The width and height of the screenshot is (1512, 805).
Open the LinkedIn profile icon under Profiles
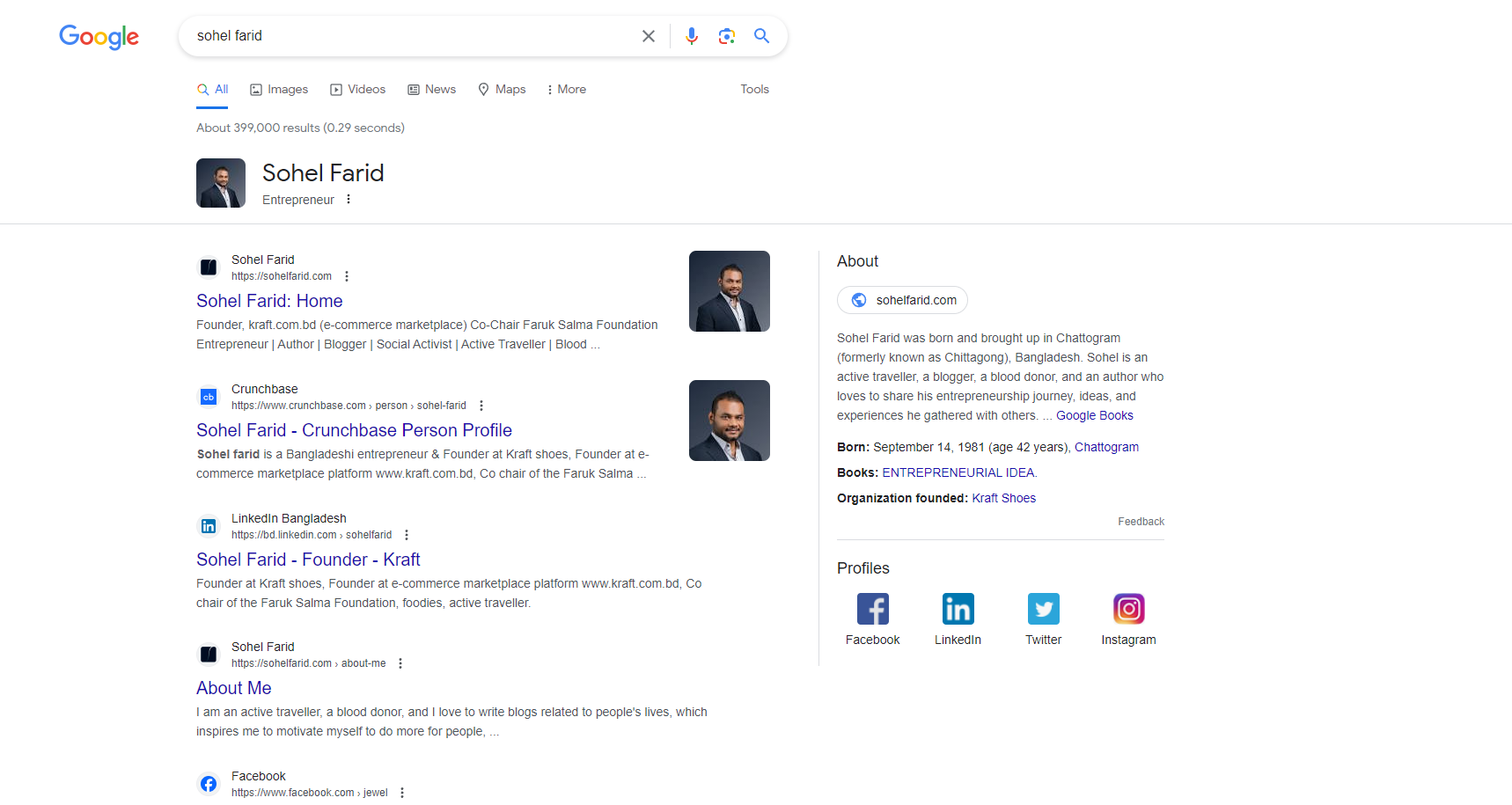(x=958, y=608)
